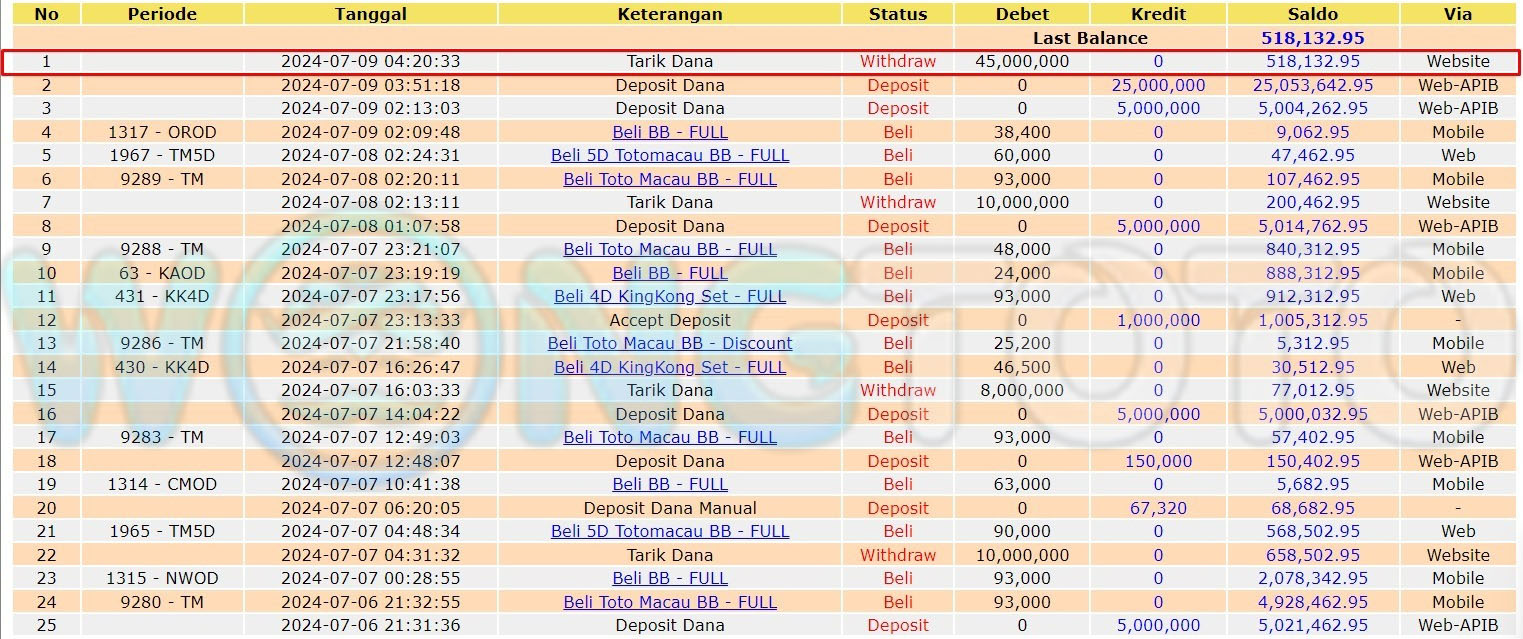Click the 25,000,000 Kredit amount in row 2
1523x639 pixels.
(1158, 85)
